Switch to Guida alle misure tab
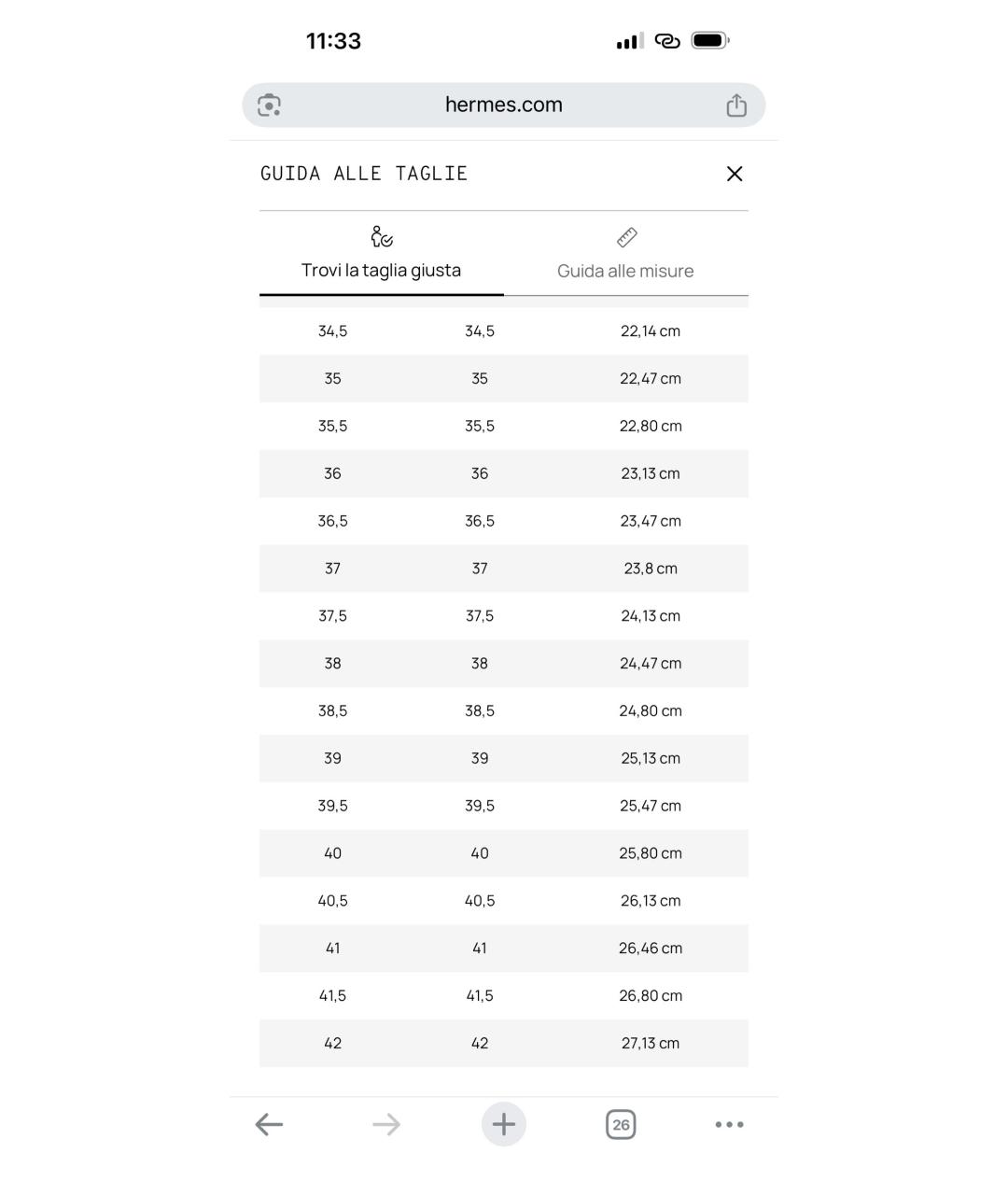This screenshot has height=1195, width=1008. (625, 271)
